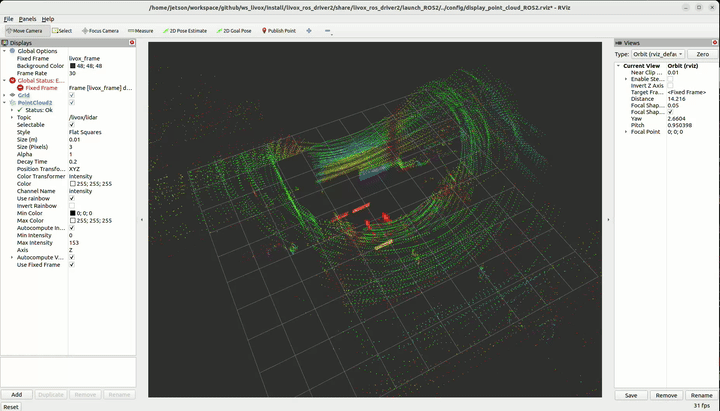720x411 pixels.
Task: Click the Topic value /livox/lidar
Action: click(83, 117)
